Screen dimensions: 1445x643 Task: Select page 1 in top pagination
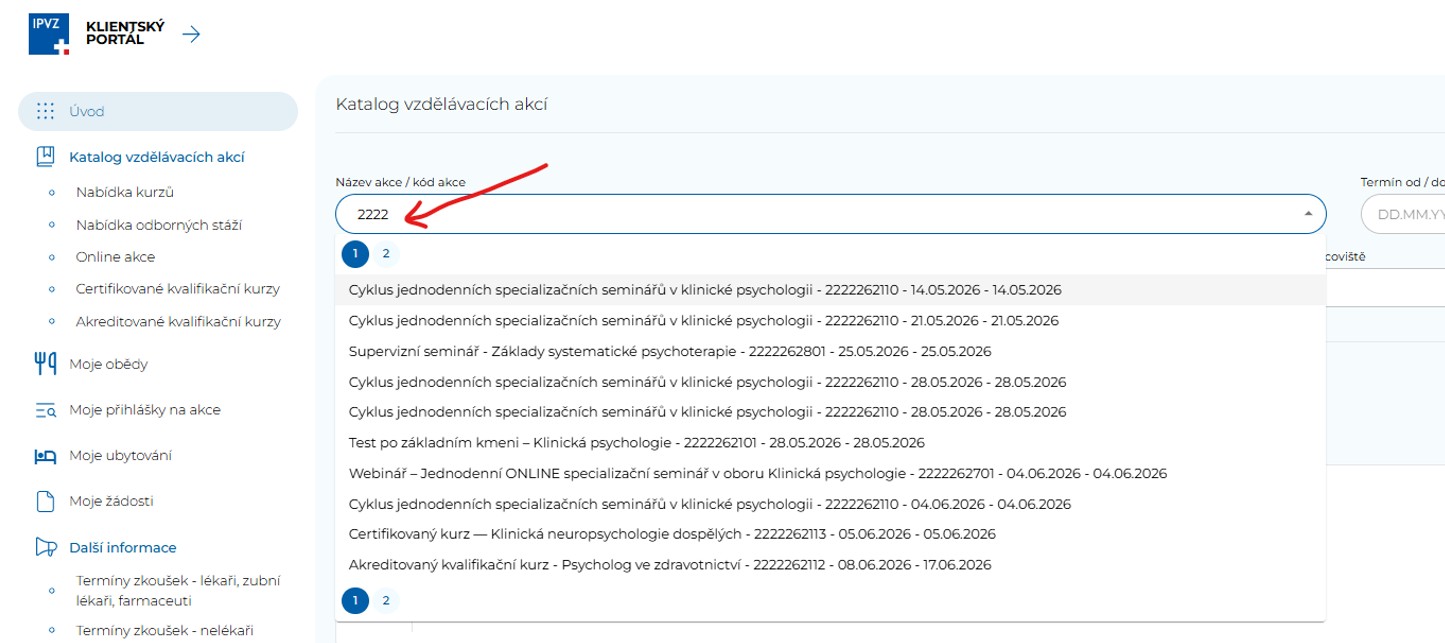pos(355,254)
